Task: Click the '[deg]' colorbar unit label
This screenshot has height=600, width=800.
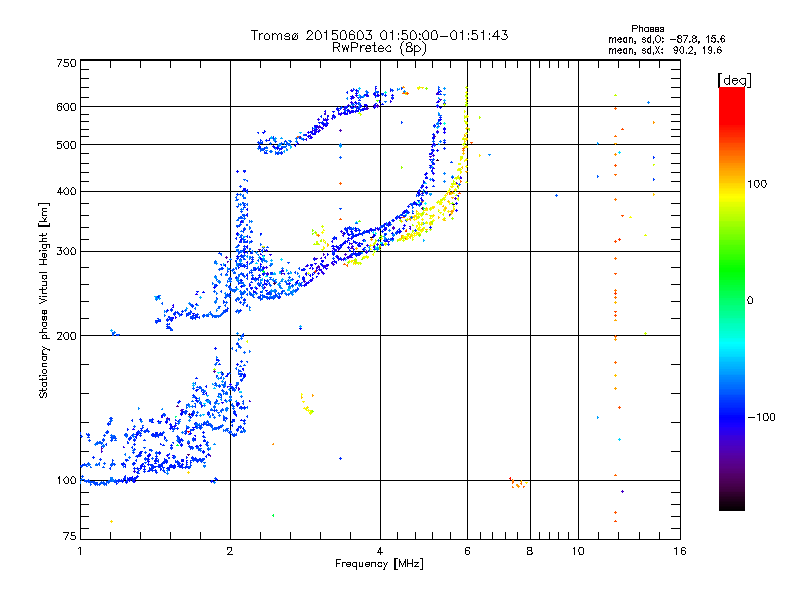Action: click(x=734, y=81)
